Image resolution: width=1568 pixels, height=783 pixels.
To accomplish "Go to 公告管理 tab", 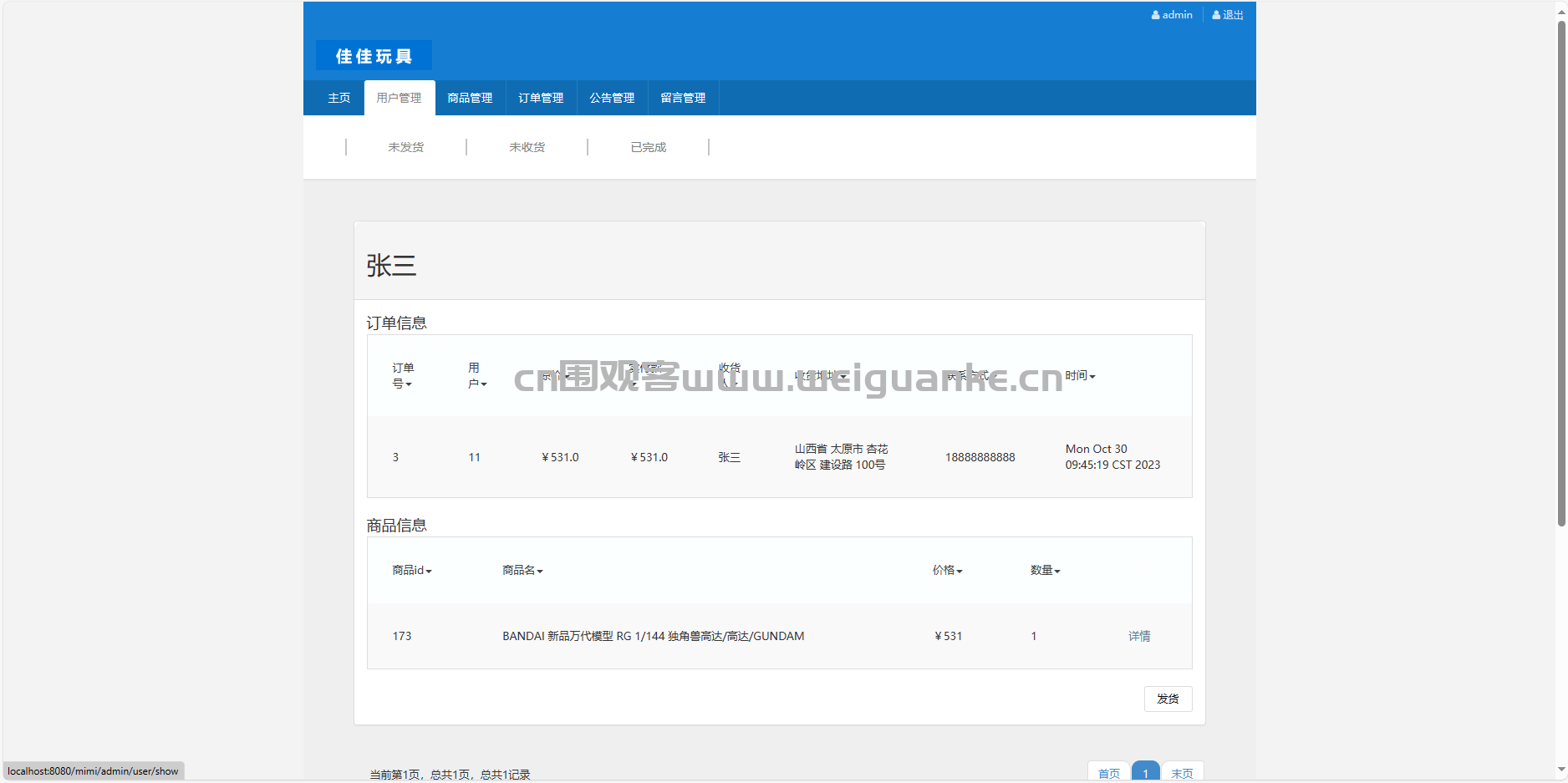I will point(612,98).
